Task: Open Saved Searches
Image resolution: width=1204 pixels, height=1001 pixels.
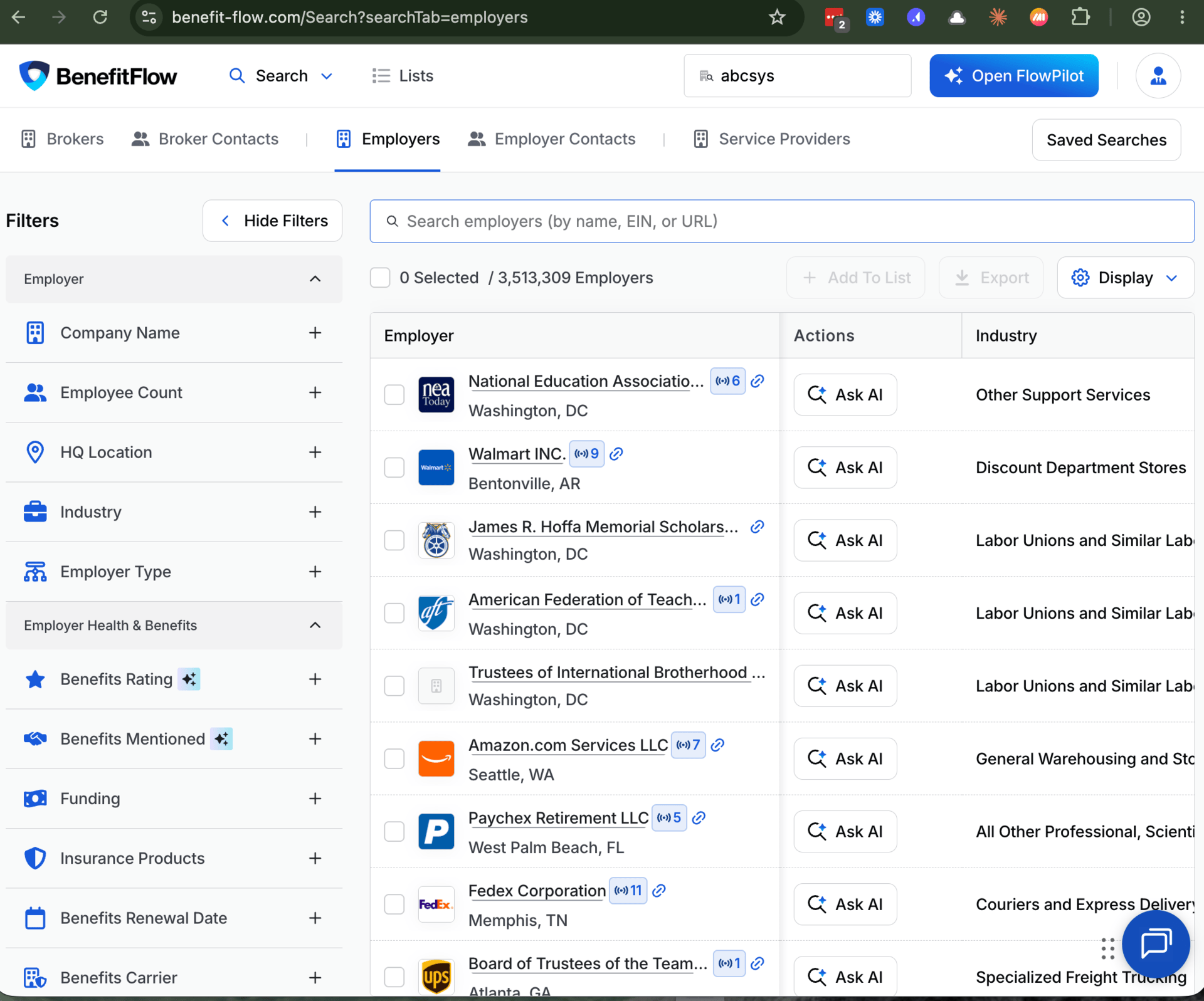Action: (1106, 140)
